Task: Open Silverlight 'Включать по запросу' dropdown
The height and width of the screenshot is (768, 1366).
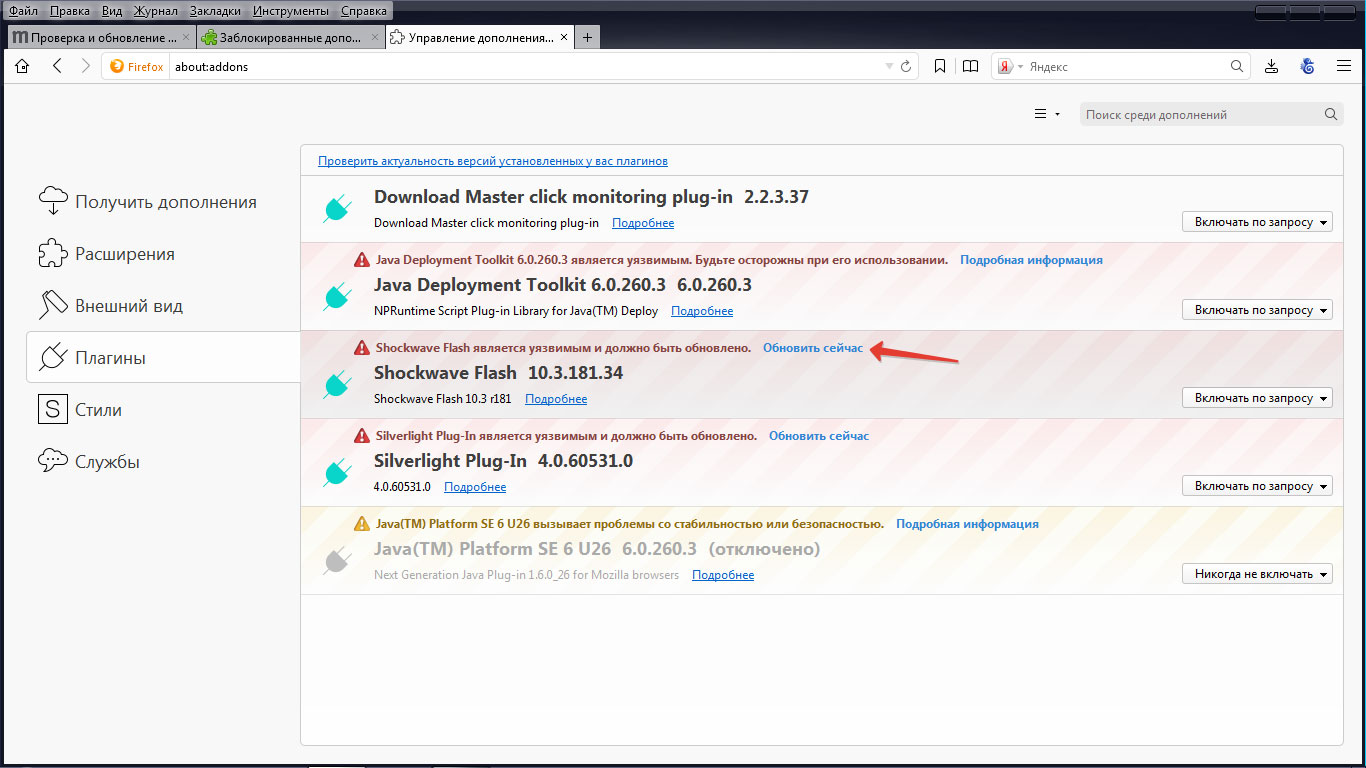Action: click(x=1257, y=486)
